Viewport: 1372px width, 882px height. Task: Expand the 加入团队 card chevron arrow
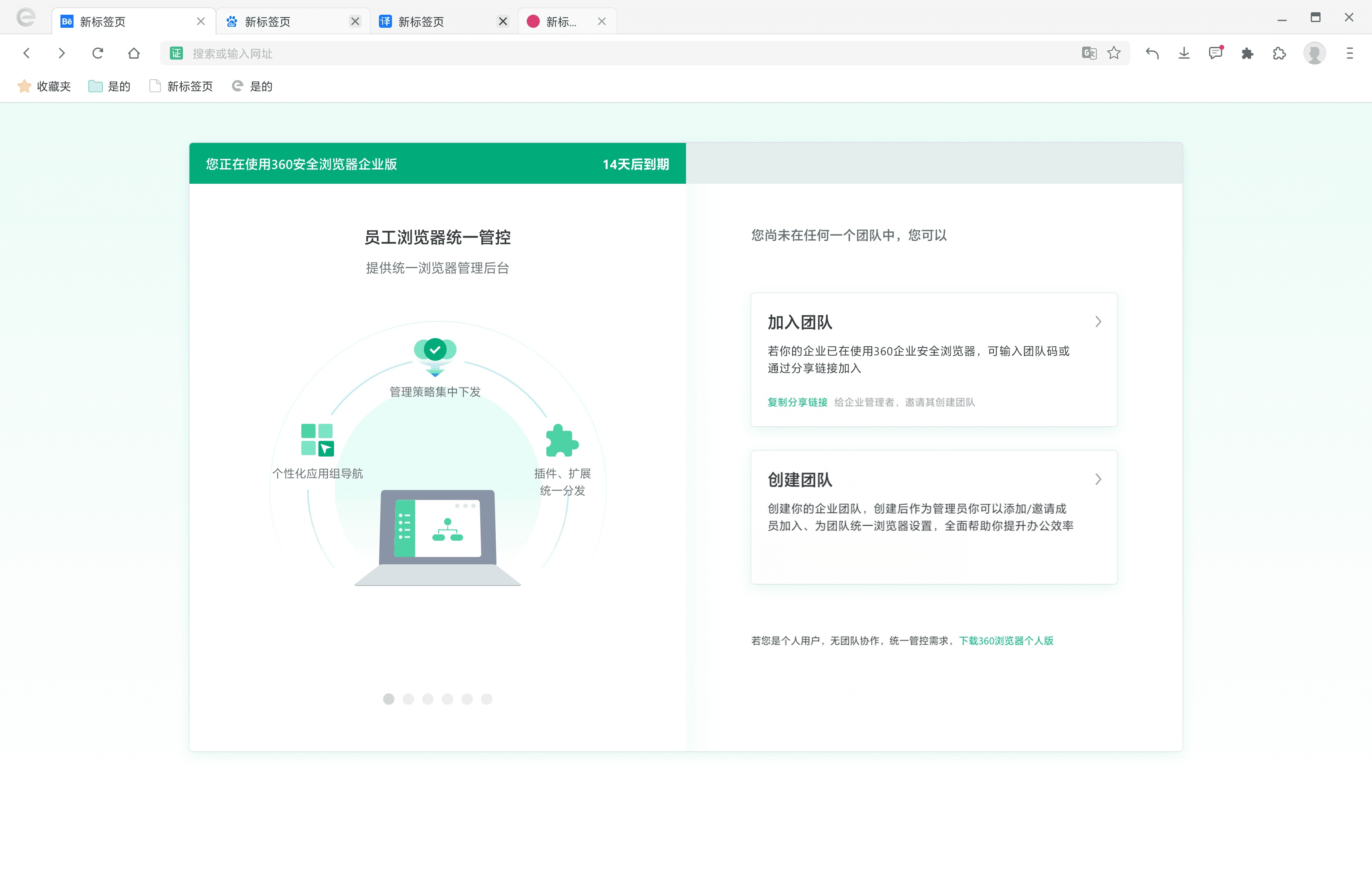coord(1098,322)
